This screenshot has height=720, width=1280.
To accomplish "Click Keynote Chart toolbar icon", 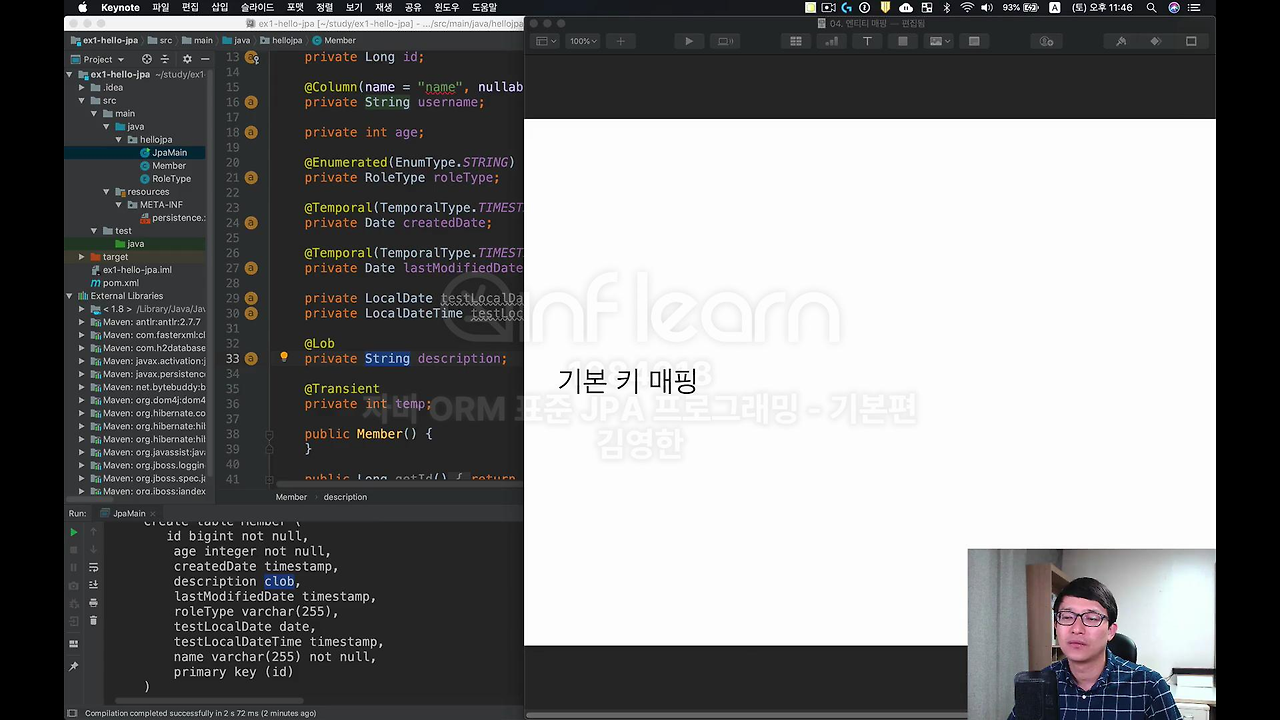I will (x=831, y=41).
